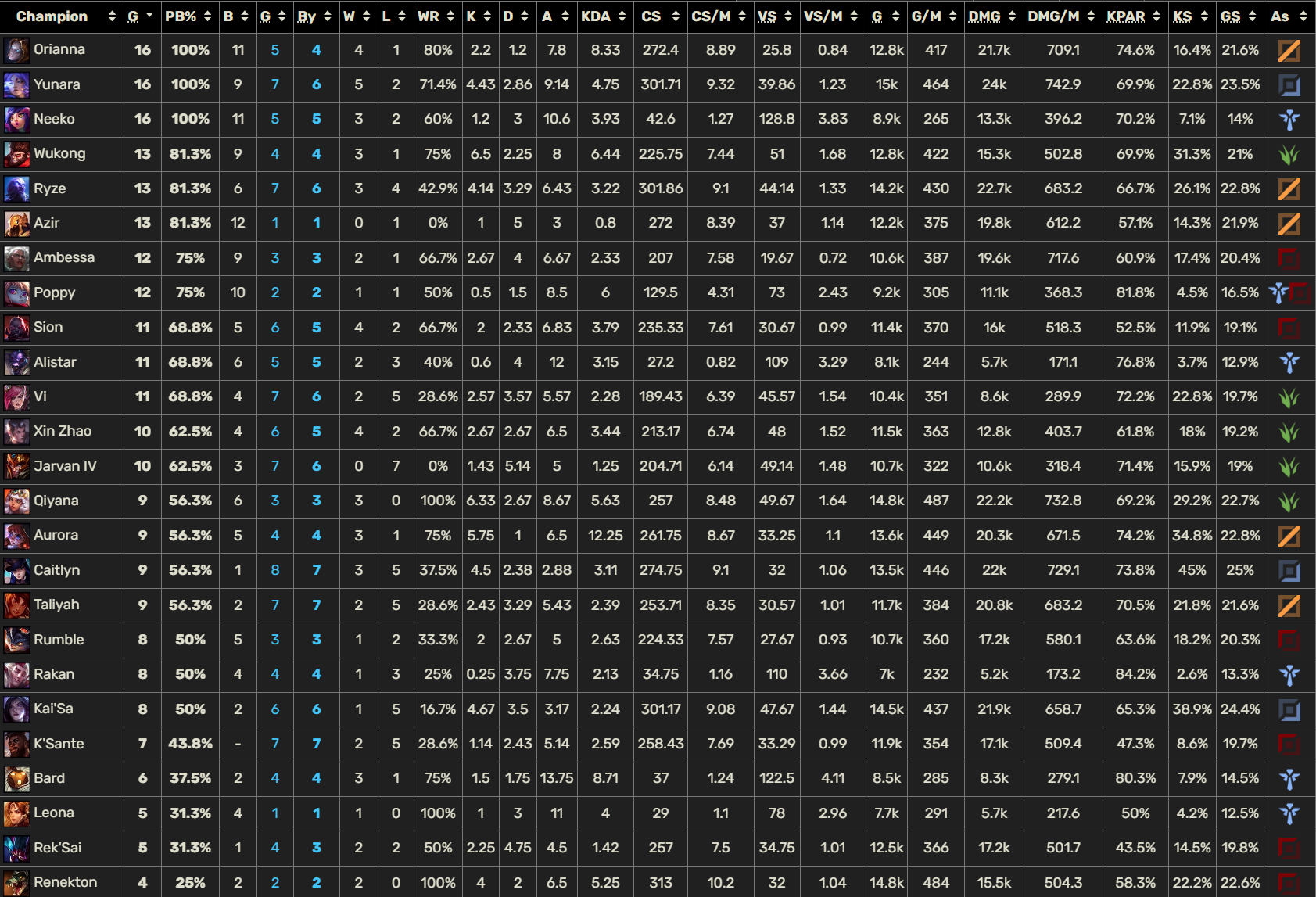Follow the Xin Zhao name link

point(63,431)
